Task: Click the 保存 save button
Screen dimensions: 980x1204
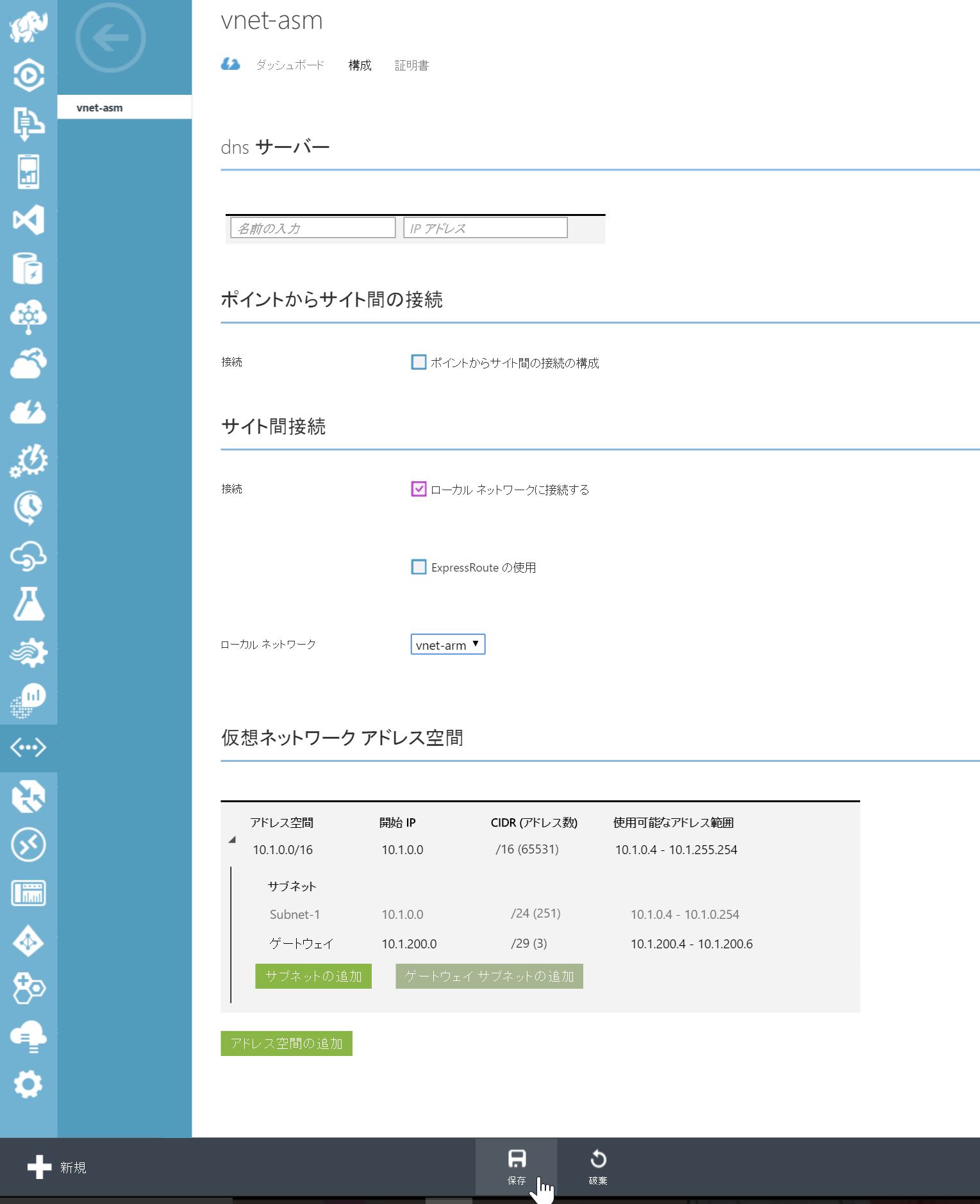Action: (x=516, y=1167)
